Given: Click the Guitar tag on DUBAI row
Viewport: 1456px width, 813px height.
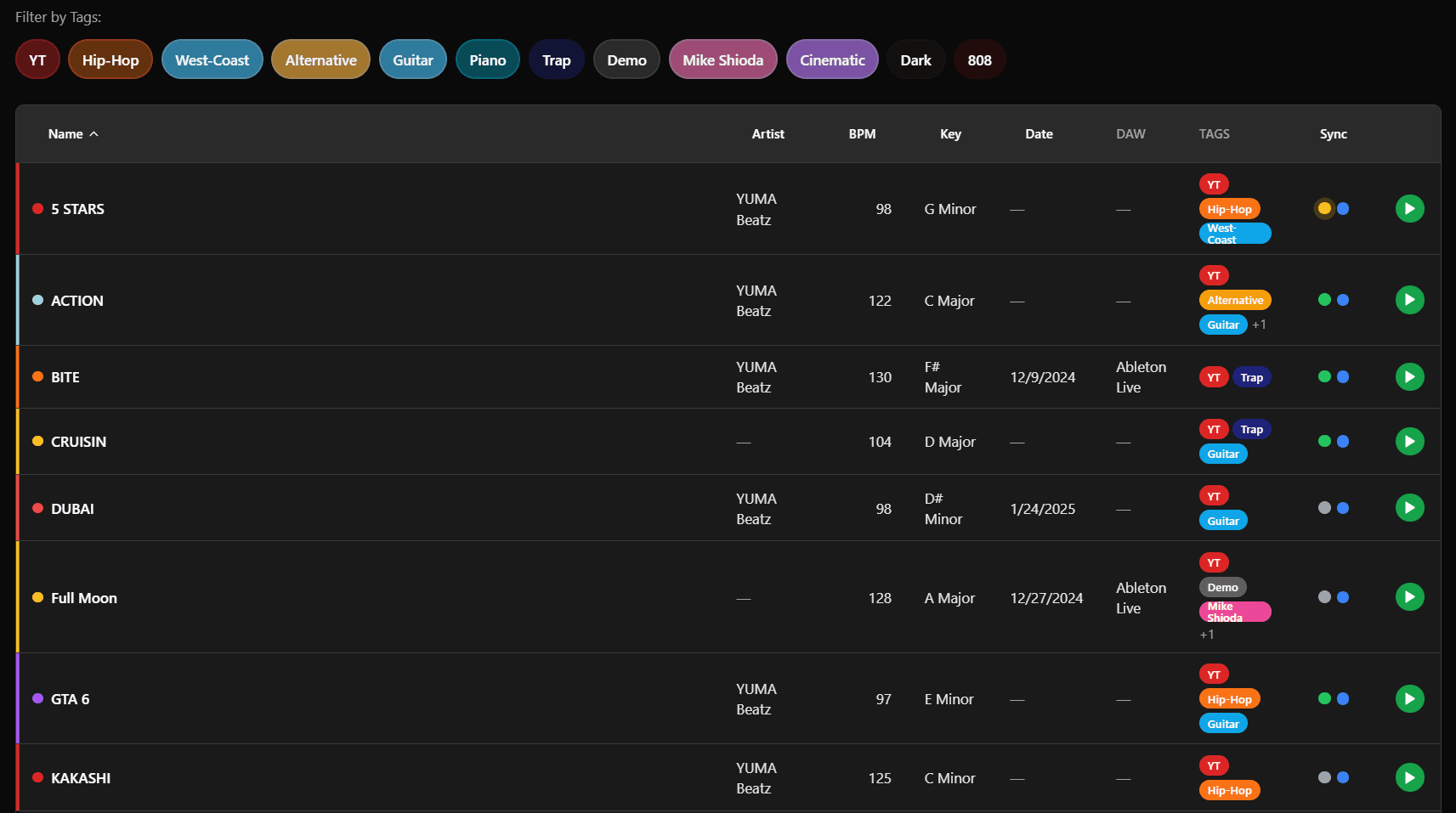Looking at the screenshot, I should 1223,521.
